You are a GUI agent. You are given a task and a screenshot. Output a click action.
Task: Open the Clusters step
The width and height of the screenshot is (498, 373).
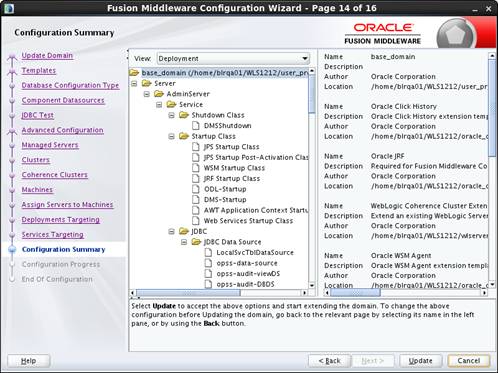(x=36, y=160)
